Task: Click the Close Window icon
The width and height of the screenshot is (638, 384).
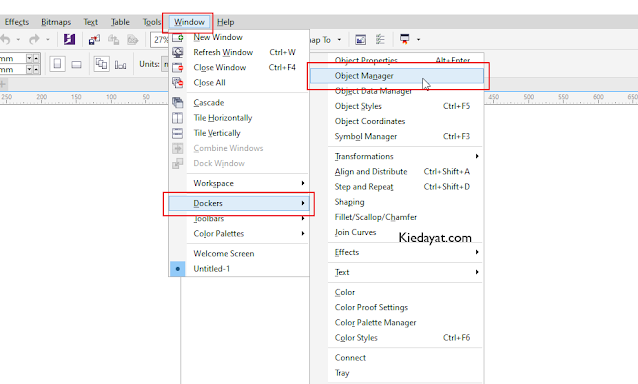Action: pos(178,67)
